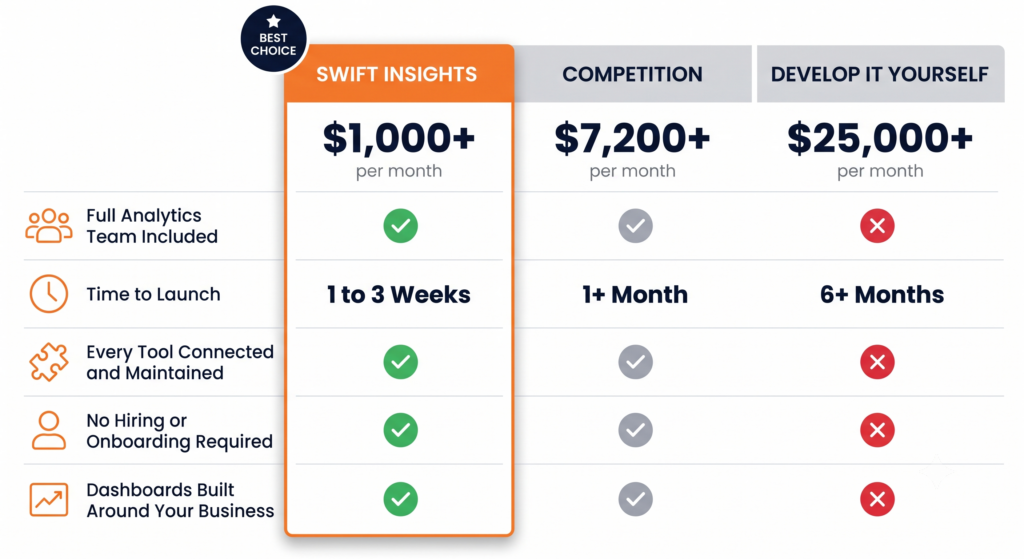Click the $25,000+ per month price
Viewport: 1024px width, 559px height.
[x=880, y=149]
